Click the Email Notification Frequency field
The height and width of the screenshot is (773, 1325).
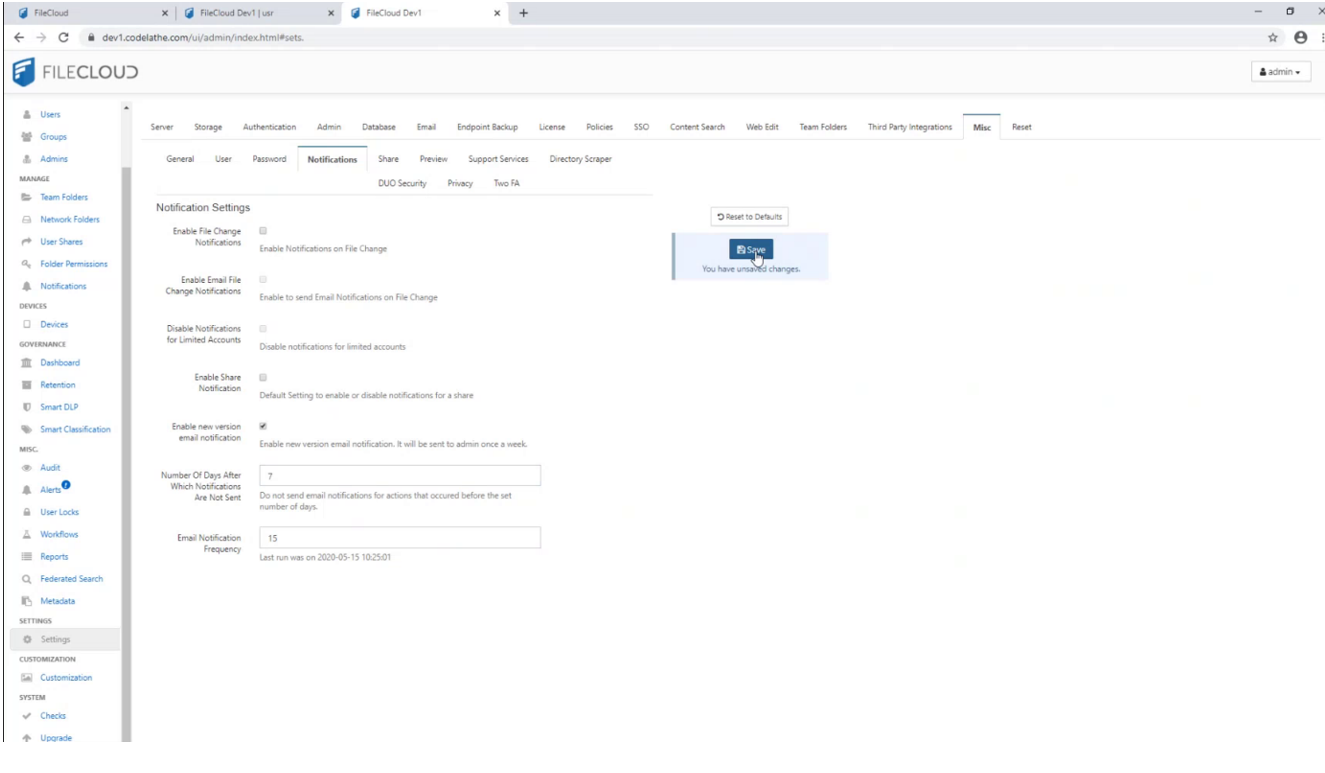click(399, 538)
